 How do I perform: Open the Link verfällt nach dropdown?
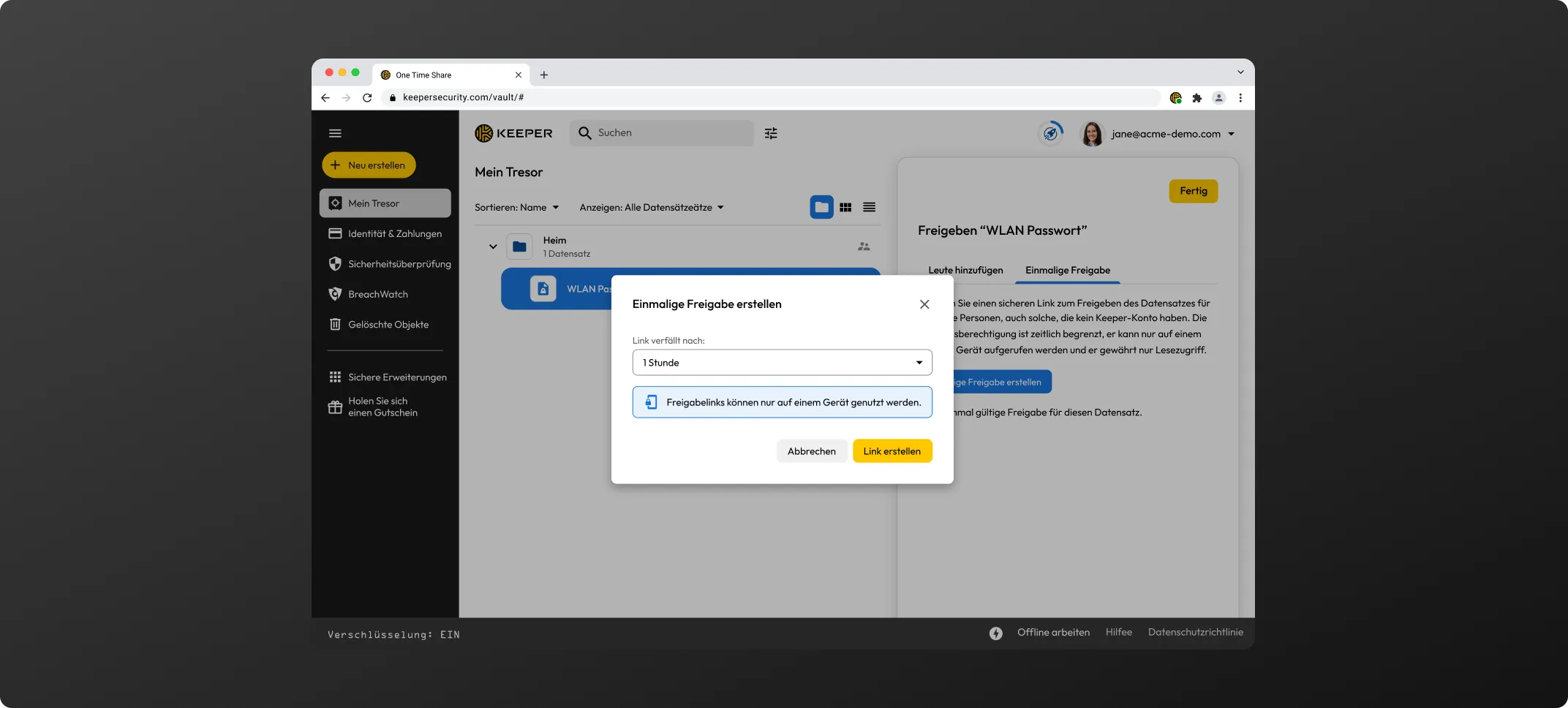click(x=782, y=363)
